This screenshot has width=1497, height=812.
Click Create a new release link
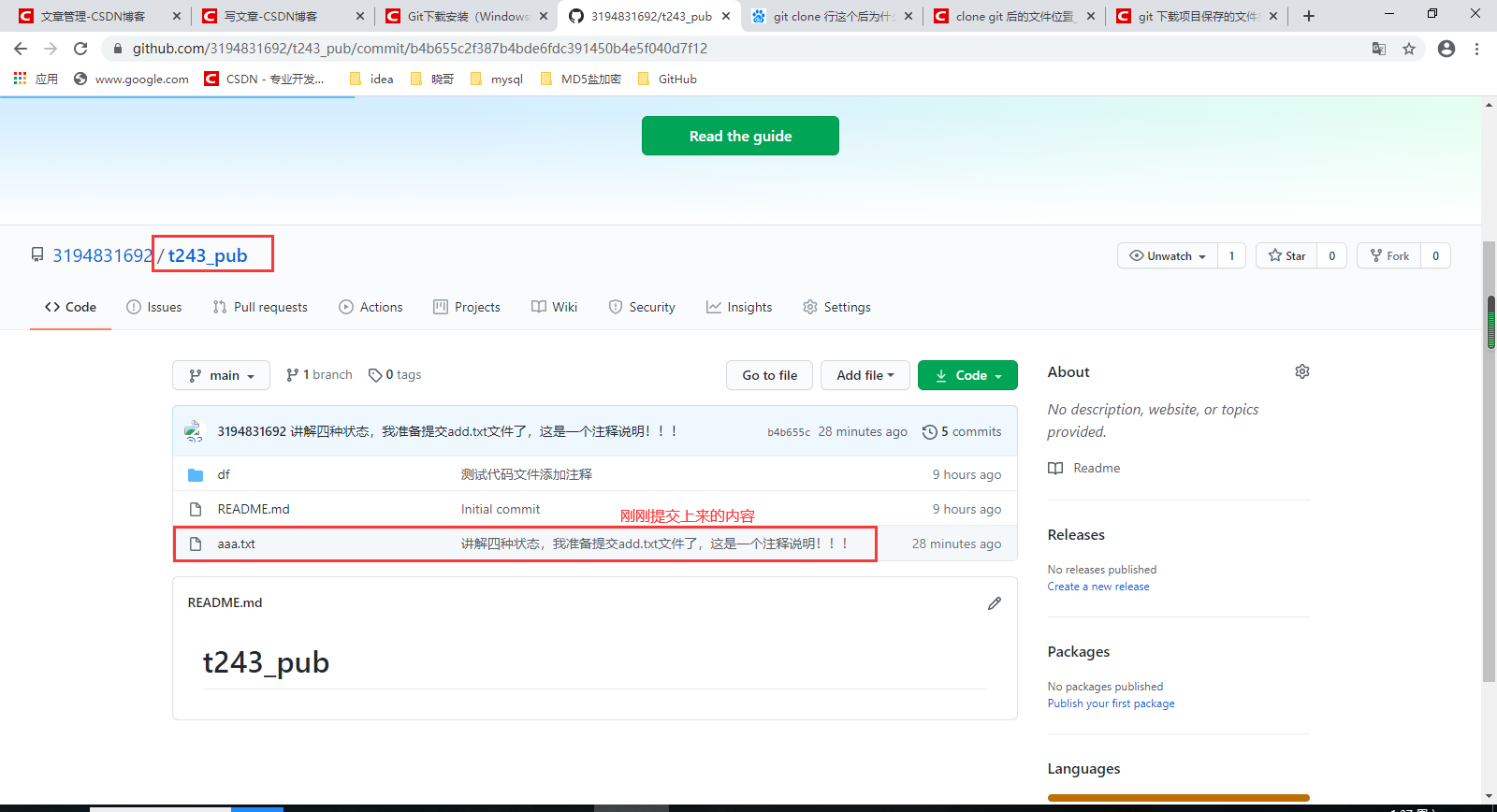click(1098, 587)
